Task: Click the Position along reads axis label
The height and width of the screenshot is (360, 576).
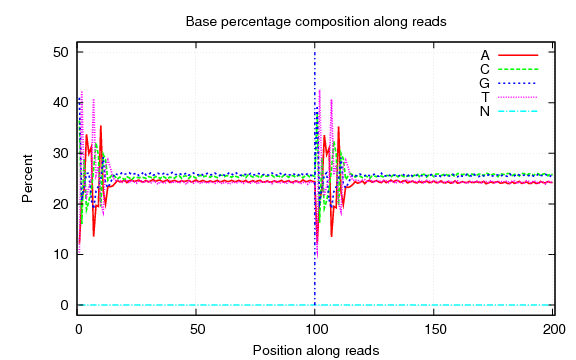Action: click(316, 350)
